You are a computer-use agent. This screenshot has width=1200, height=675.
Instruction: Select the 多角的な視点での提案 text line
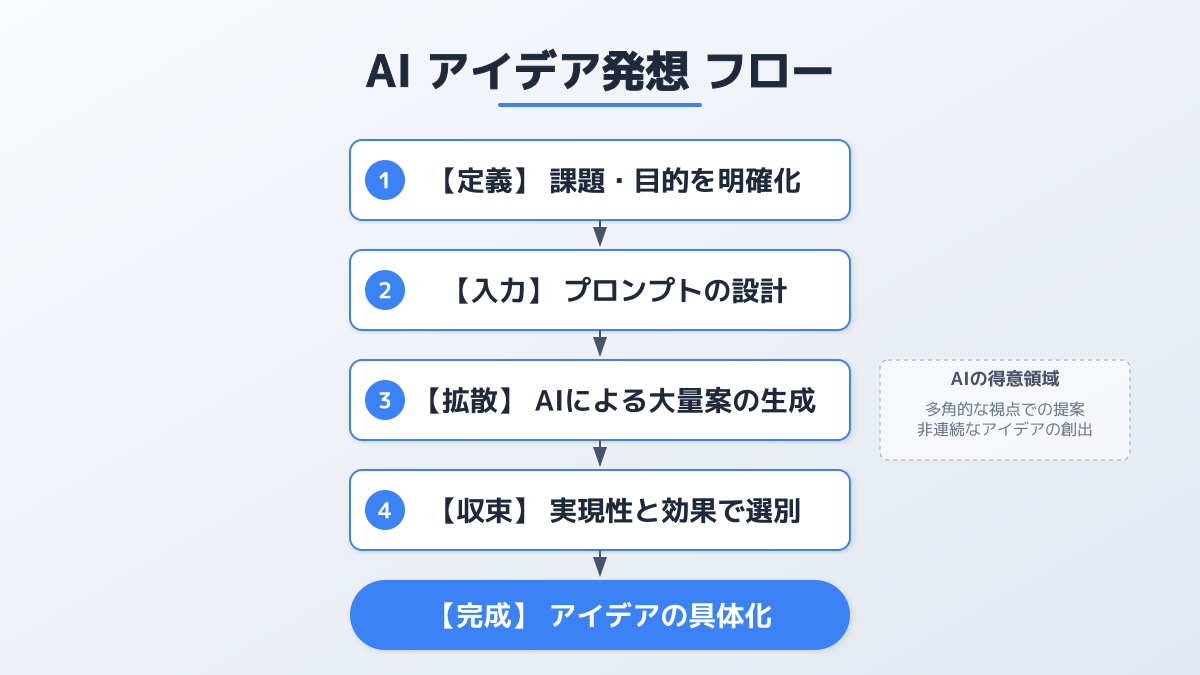click(1004, 409)
